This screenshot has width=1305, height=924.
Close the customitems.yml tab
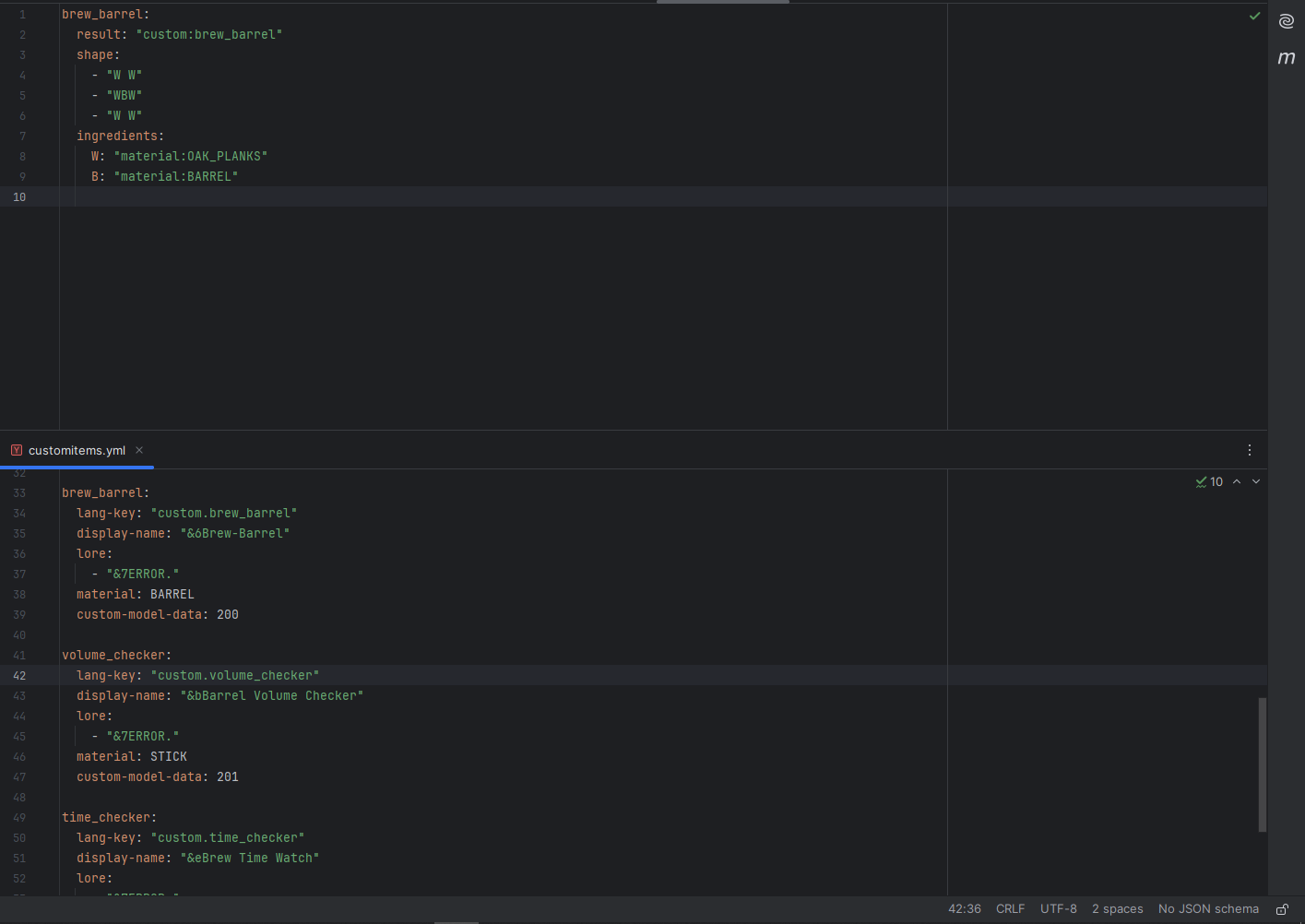pos(139,450)
